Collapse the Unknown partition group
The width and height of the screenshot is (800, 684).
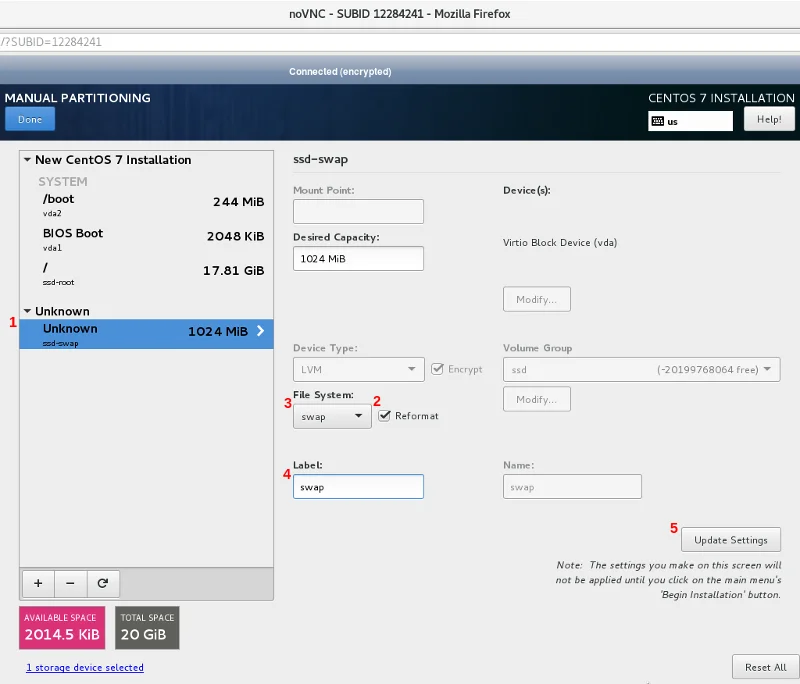pyautogui.click(x=27, y=312)
